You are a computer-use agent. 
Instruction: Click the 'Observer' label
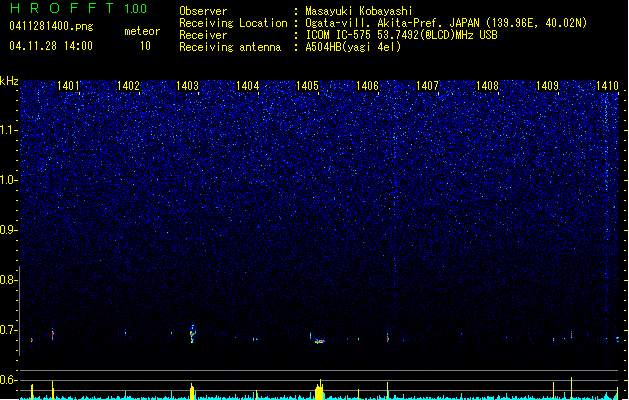(203, 11)
